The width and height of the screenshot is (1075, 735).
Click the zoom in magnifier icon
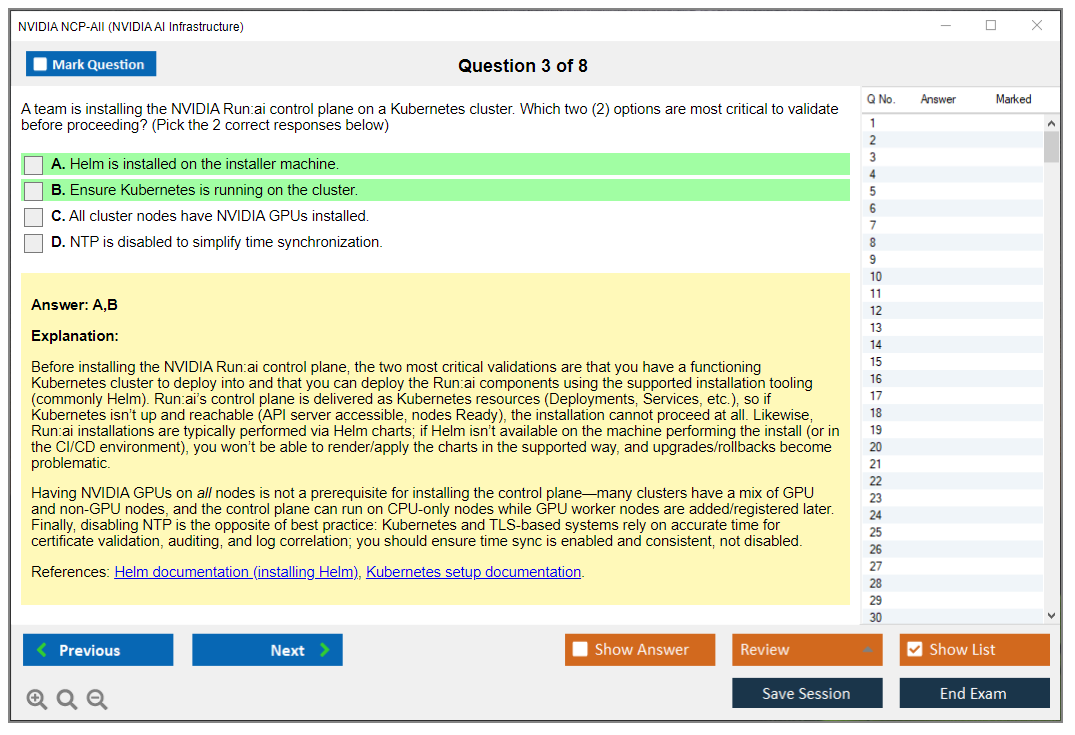37,699
